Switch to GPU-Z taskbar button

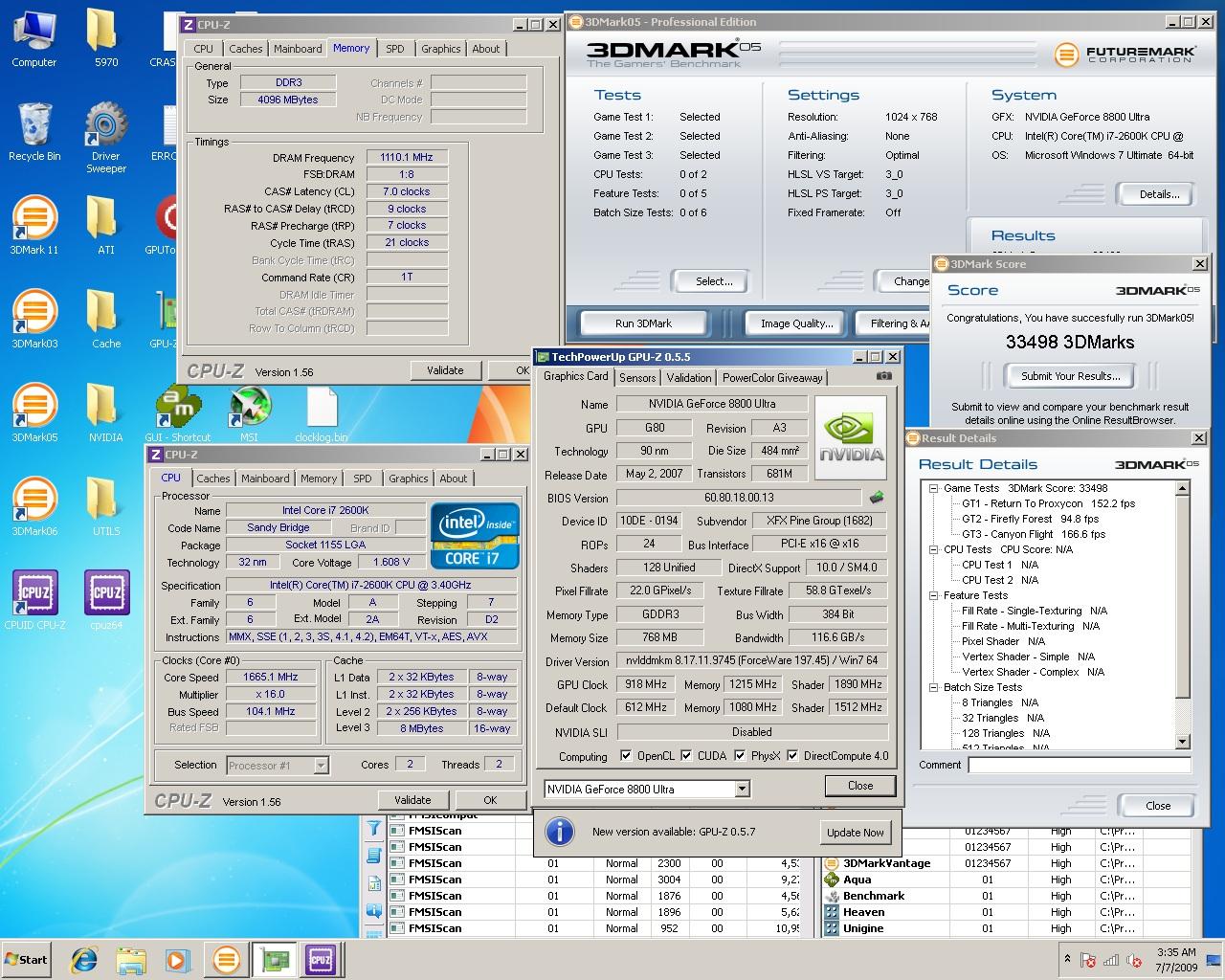pyautogui.click(x=275, y=959)
